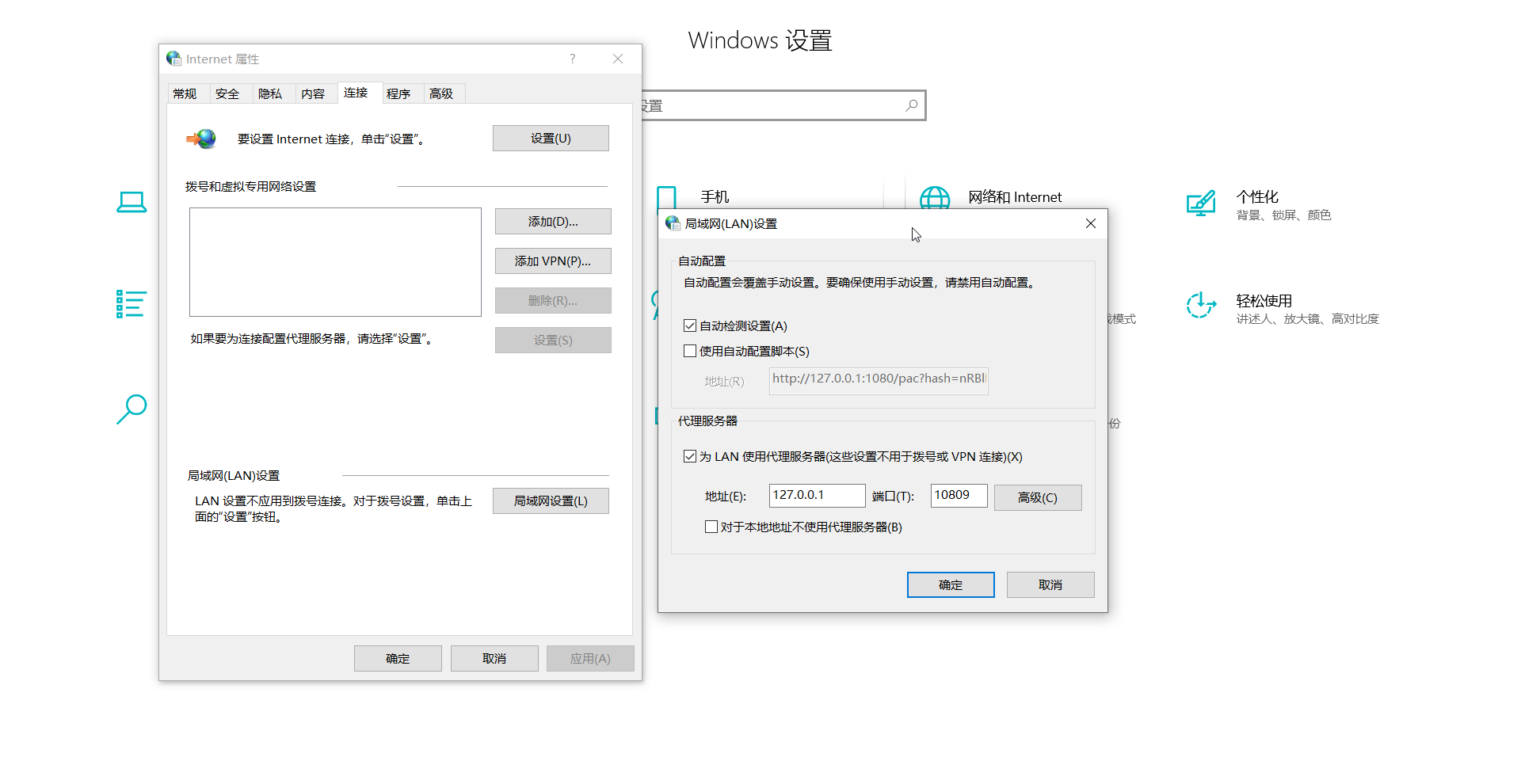The height and width of the screenshot is (784, 1521).
Task: Click the Apps list icon
Action: [x=132, y=304]
